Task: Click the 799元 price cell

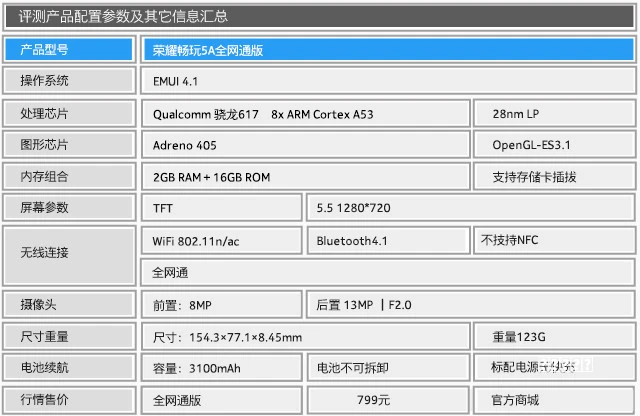Action: pos(388,400)
